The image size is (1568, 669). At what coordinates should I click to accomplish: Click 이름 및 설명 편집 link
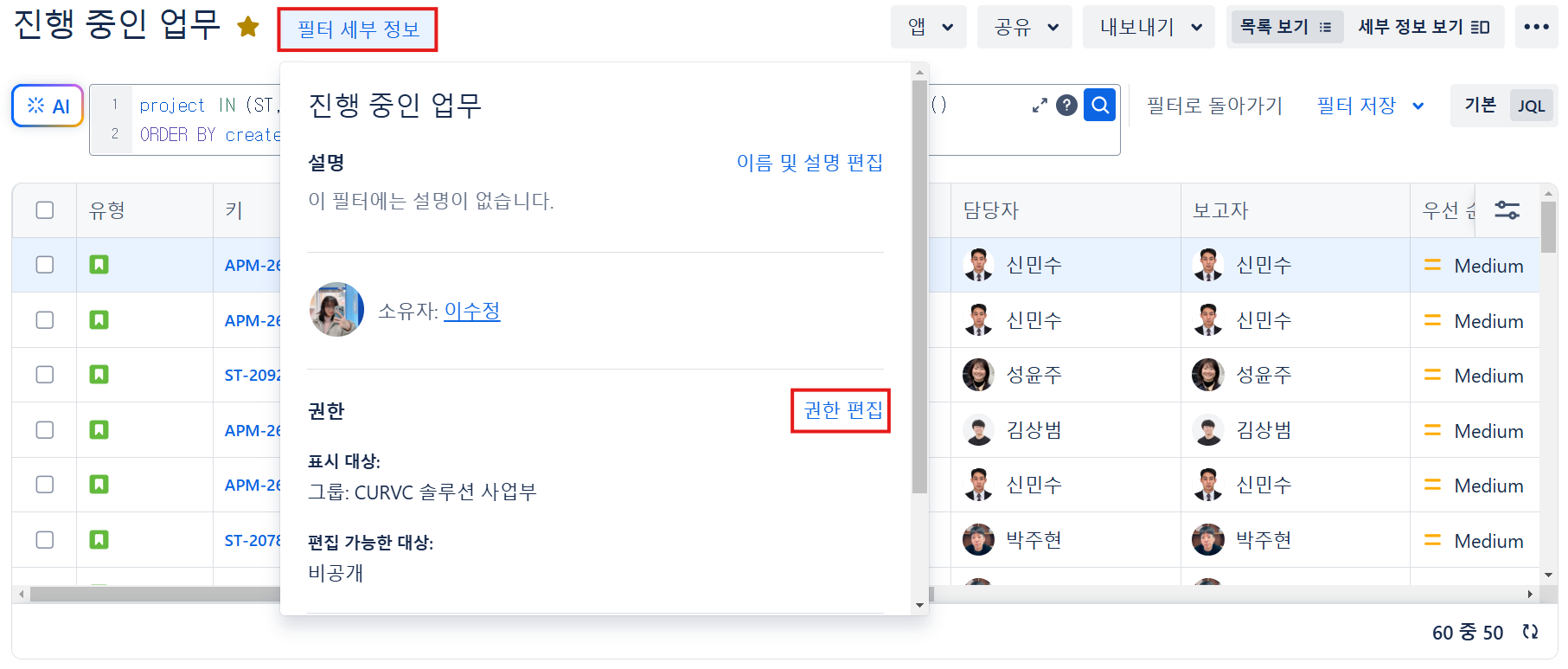(810, 163)
